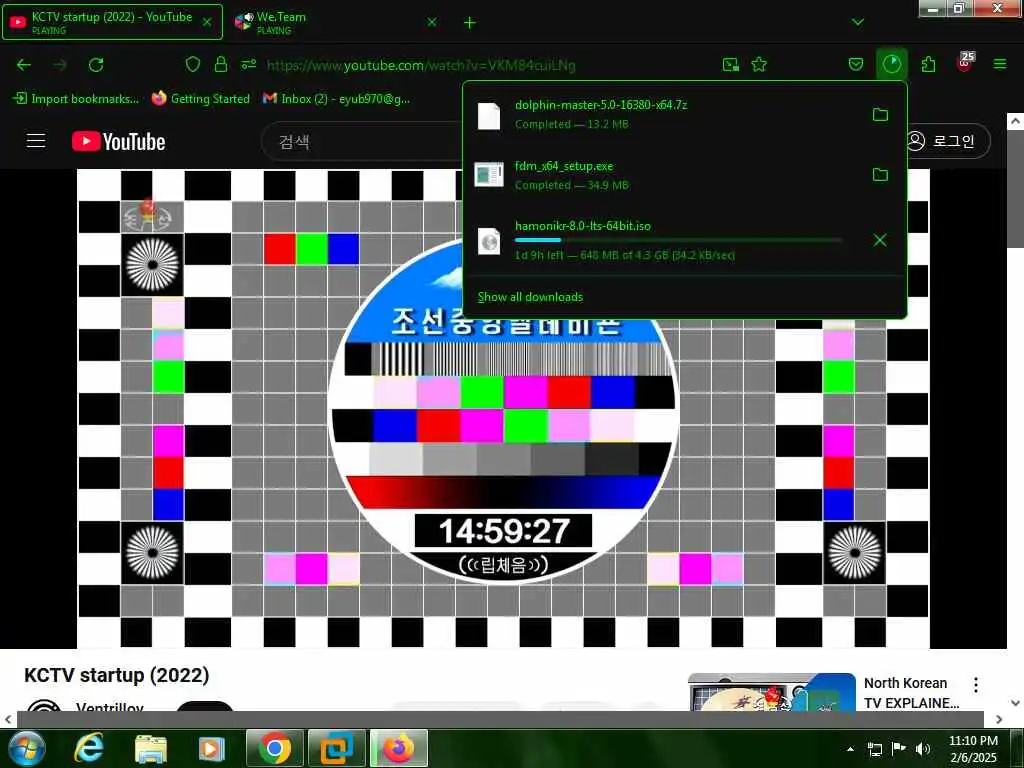Click the horizontal scrollbar right arrow
This screenshot has width=1024, height=768.
pos(999,720)
